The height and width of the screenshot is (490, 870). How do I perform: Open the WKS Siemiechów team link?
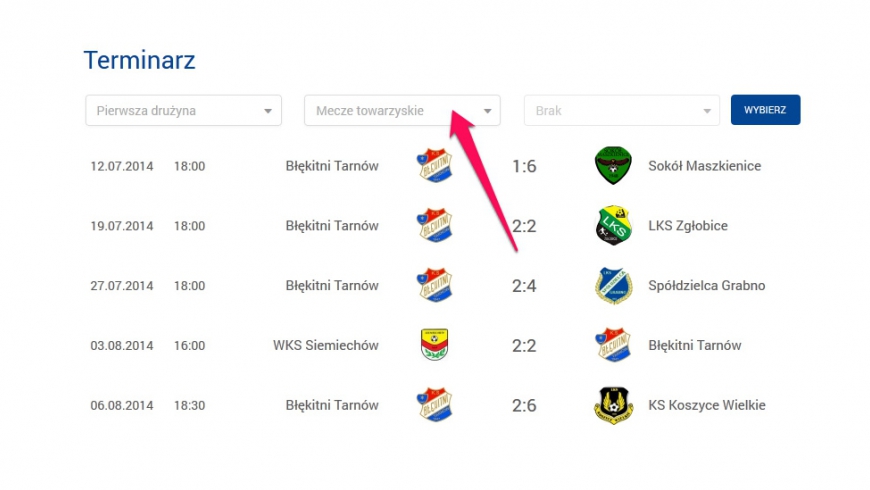pos(326,345)
